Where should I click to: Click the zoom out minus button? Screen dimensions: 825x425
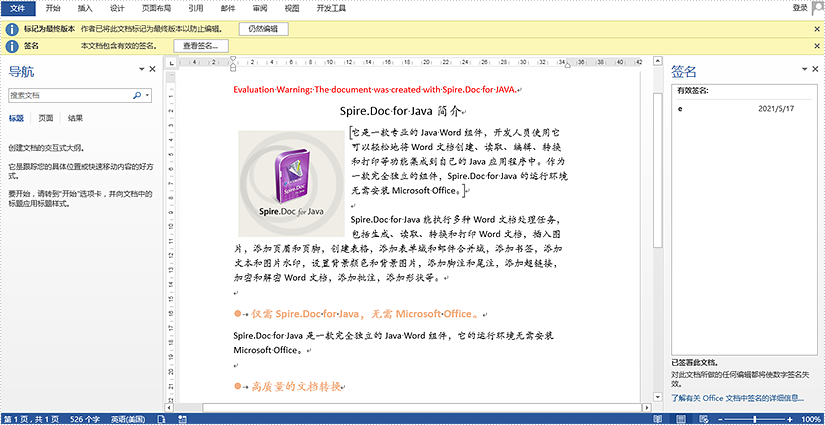(720, 419)
